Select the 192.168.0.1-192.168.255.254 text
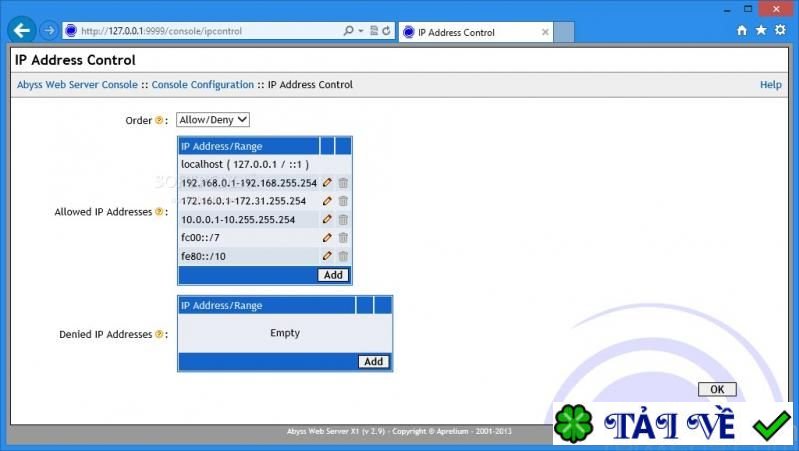The width and height of the screenshot is (799, 451). coord(249,182)
